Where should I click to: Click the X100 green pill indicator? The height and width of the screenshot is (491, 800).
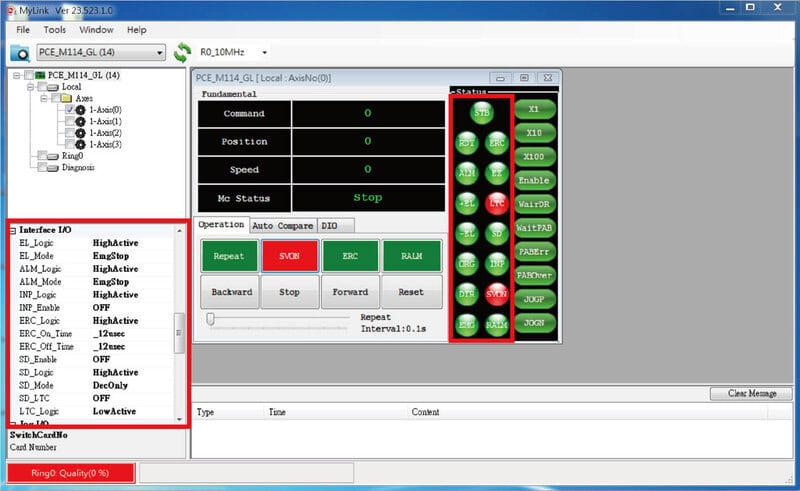[x=534, y=157]
